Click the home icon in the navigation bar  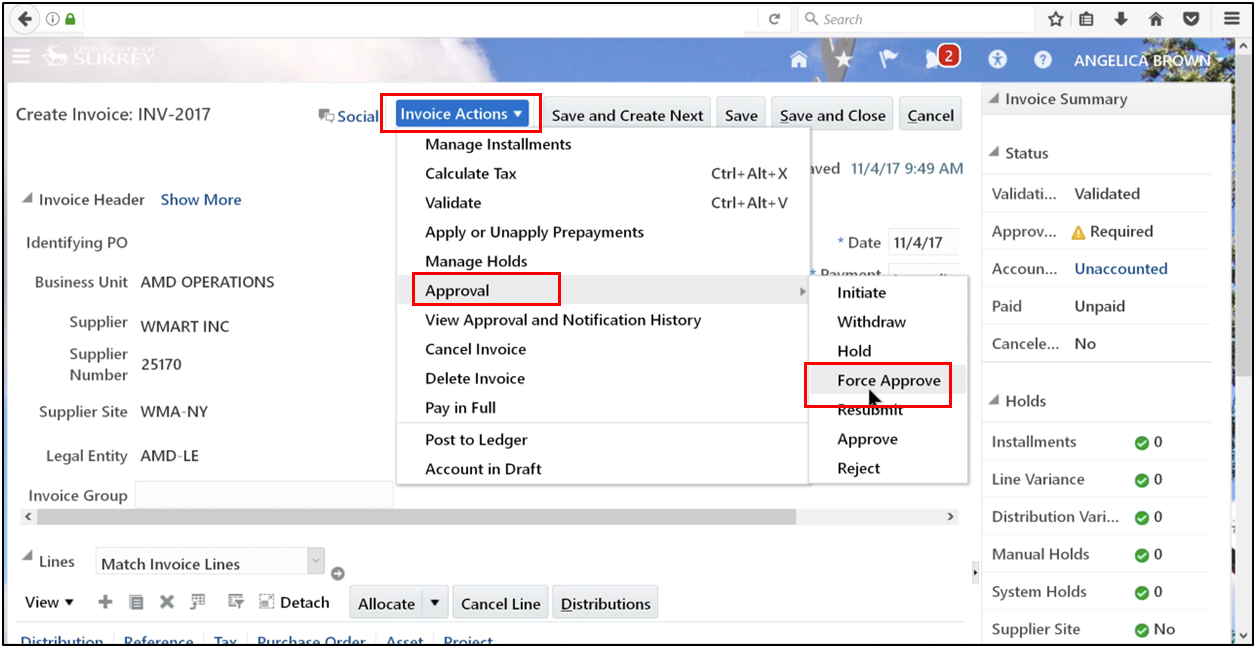coord(799,59)
